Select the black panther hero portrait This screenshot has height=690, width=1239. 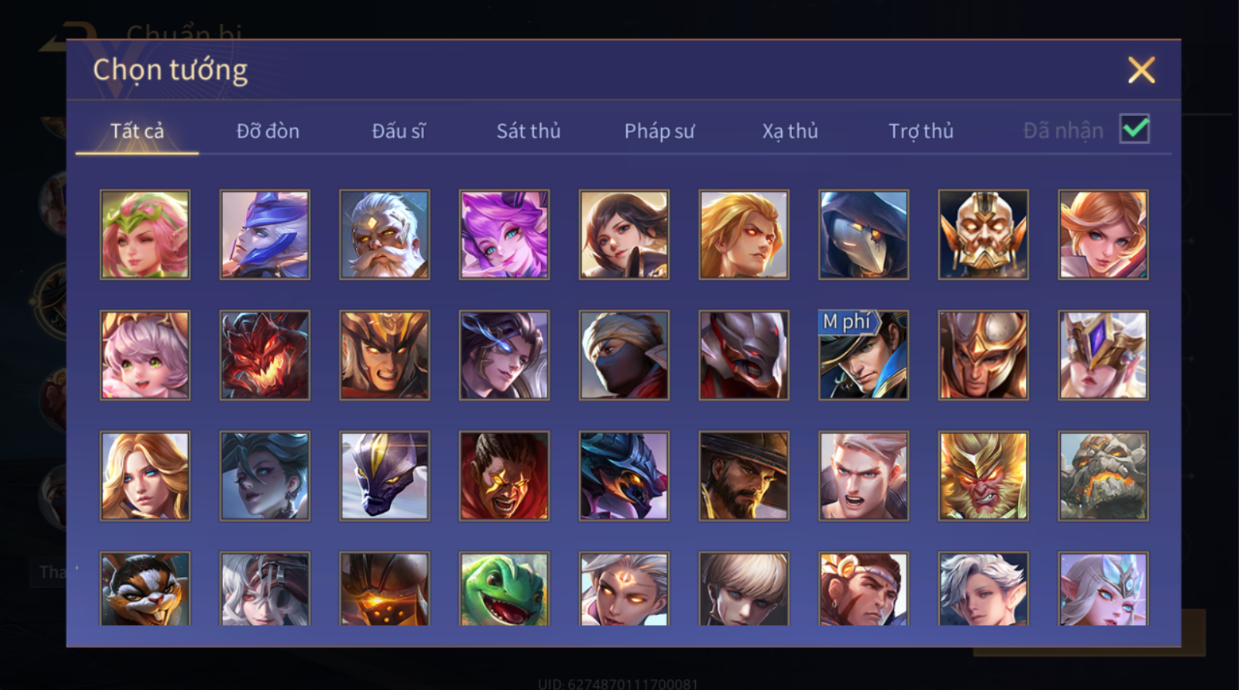pos(384,476)
